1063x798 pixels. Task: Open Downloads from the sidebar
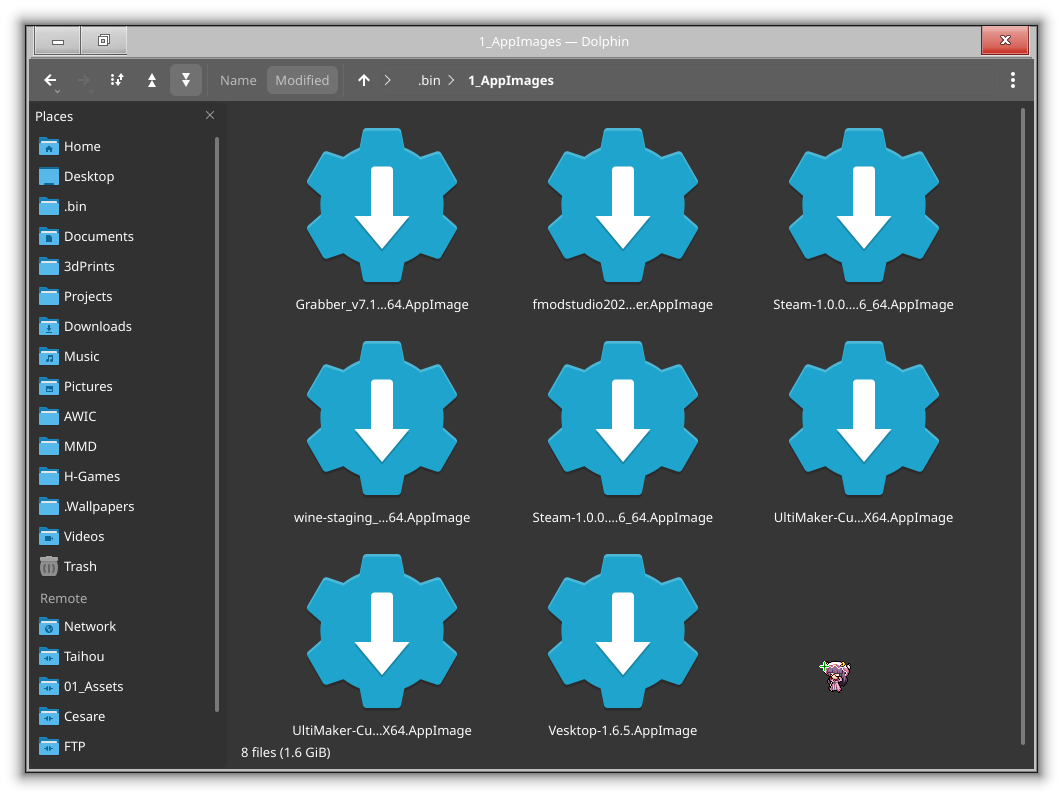[x=126, y=326]
